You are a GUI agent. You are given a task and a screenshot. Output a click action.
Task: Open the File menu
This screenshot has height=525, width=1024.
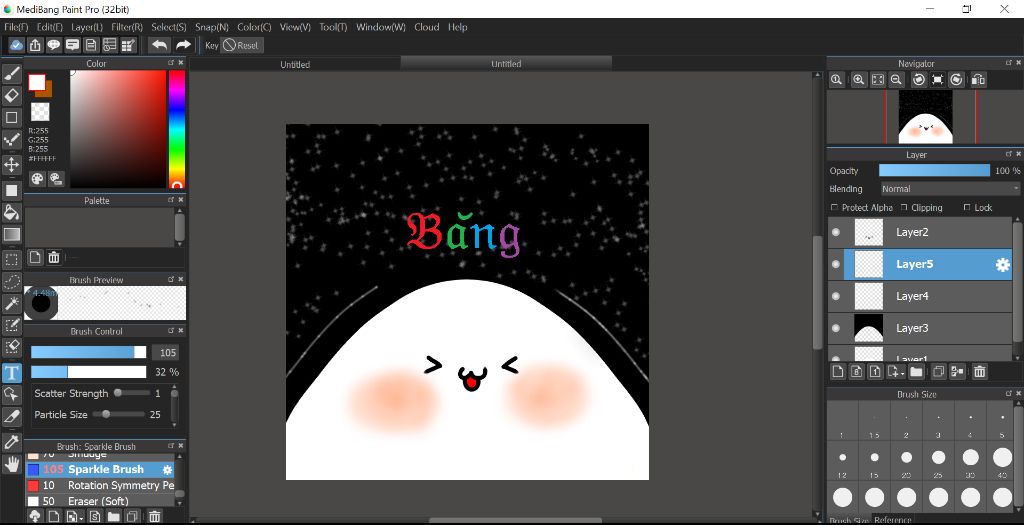pos(16,27)
